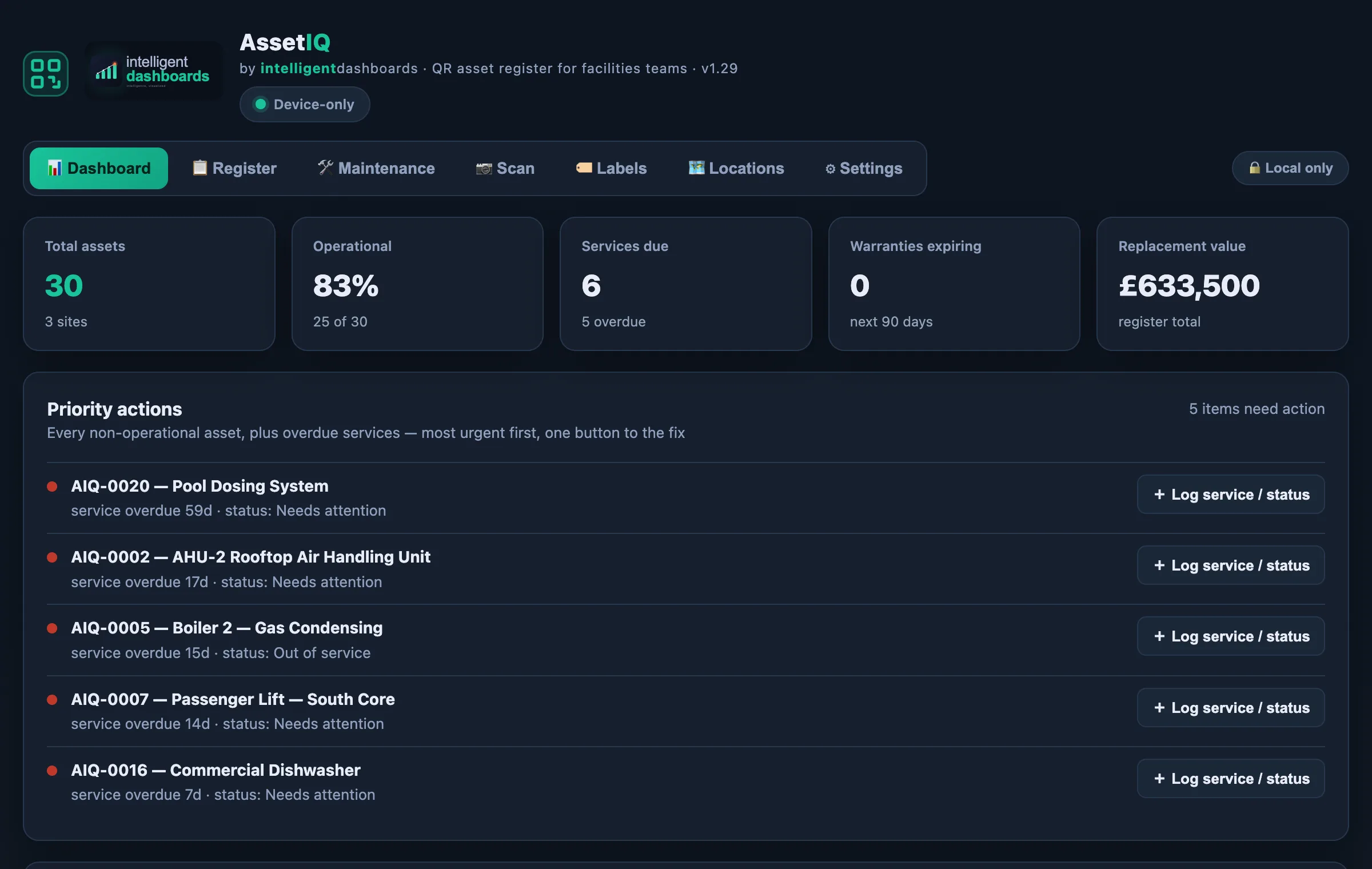Click the lock icon in Local only

pyautogui.click(x=1254, y=168)
